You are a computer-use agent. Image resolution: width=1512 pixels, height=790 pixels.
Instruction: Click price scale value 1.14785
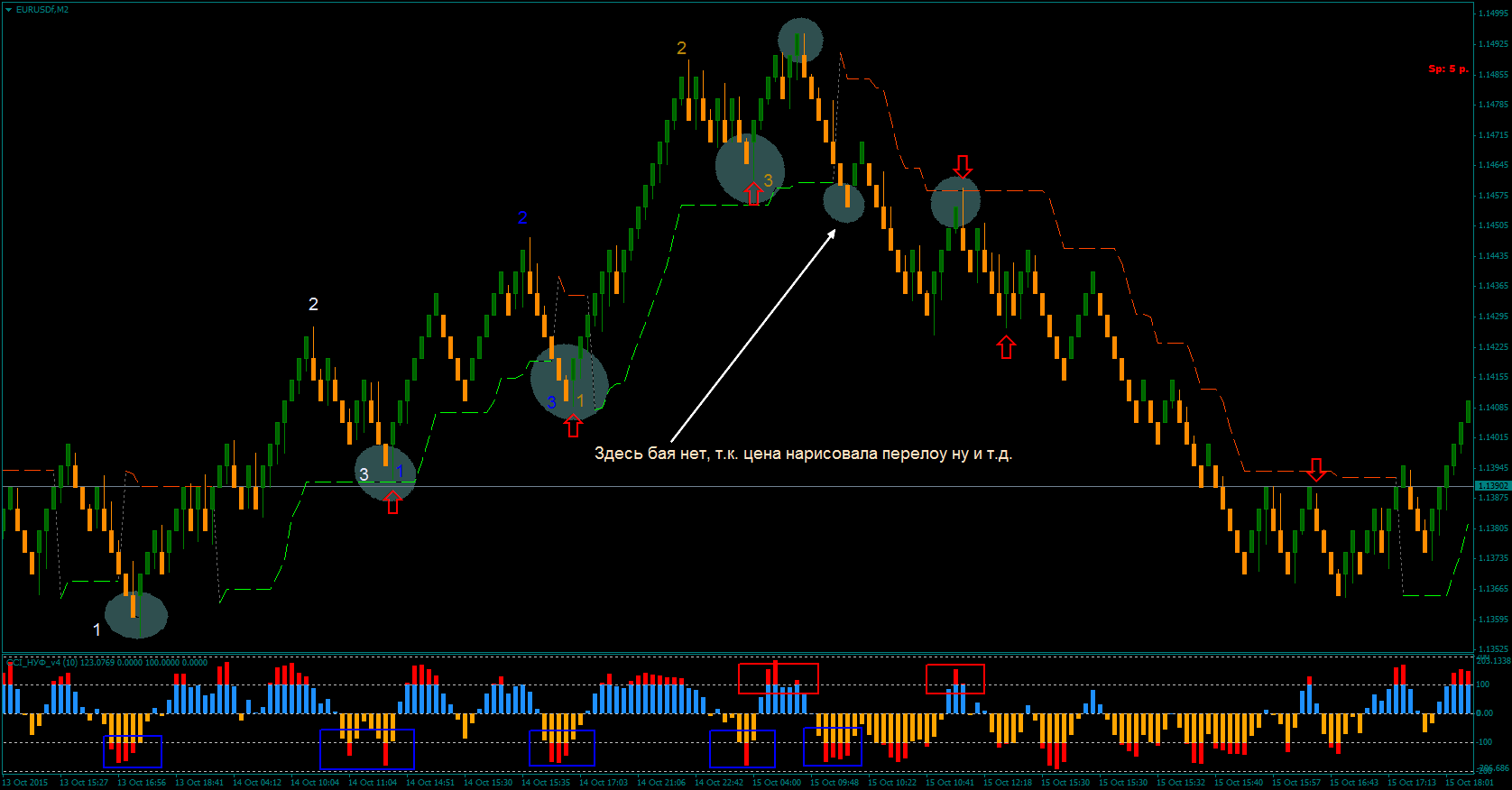coord(1493,105)
